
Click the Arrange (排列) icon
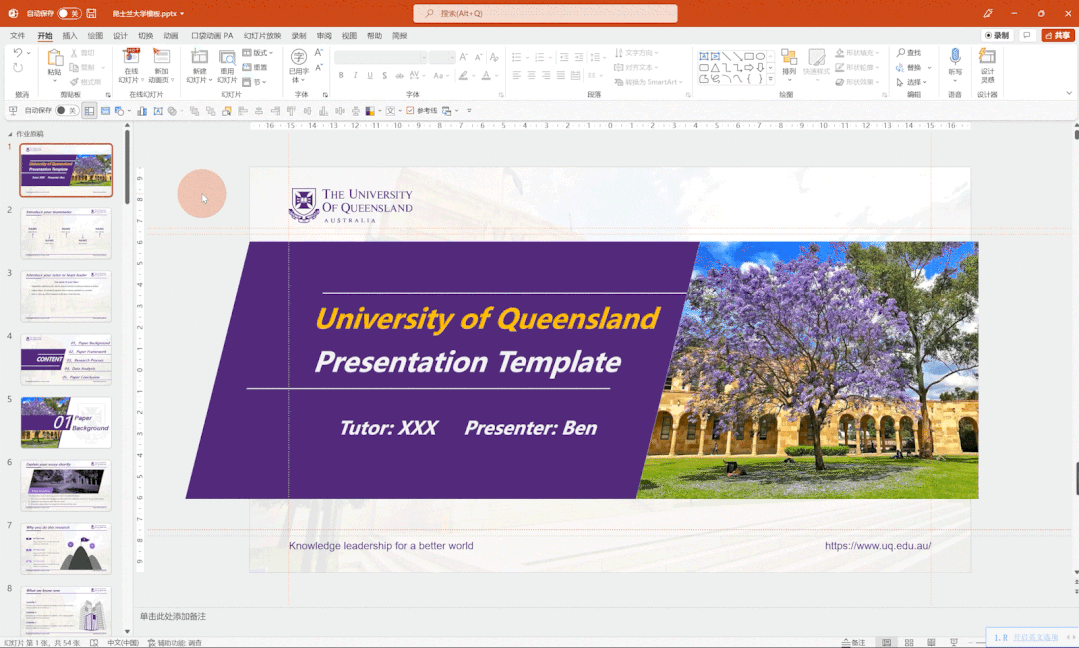coord(789,57)
